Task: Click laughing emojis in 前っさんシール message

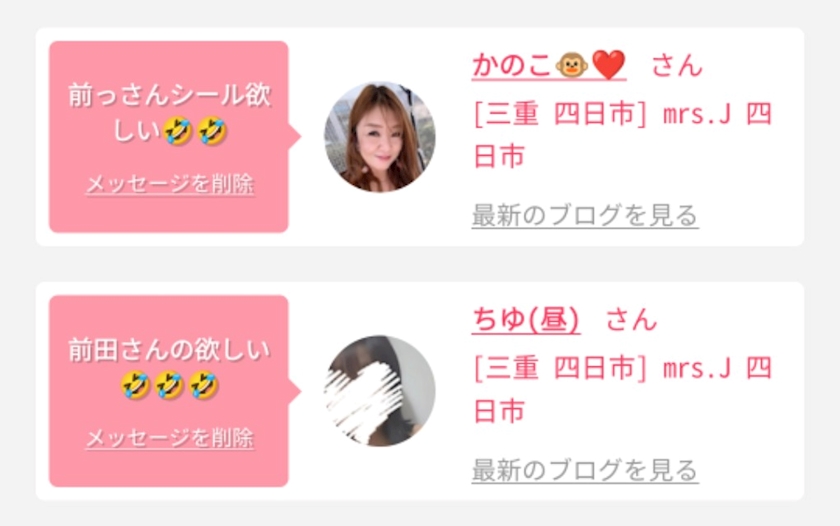Action: pos(195,131)
